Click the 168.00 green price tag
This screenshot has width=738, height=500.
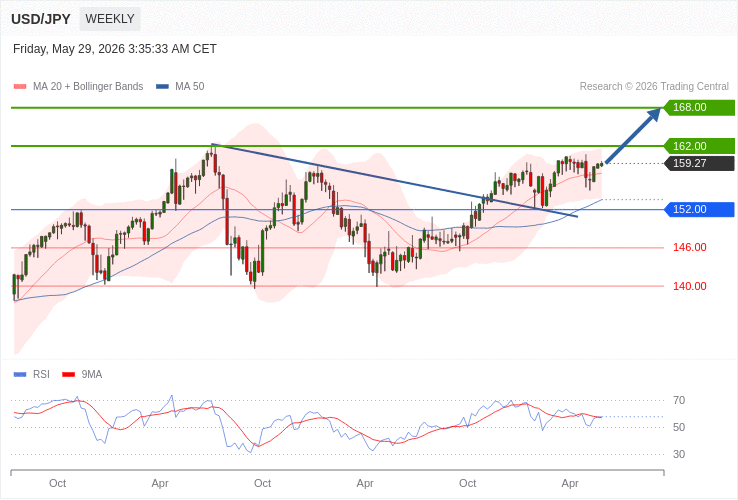[x=699, y=107]
